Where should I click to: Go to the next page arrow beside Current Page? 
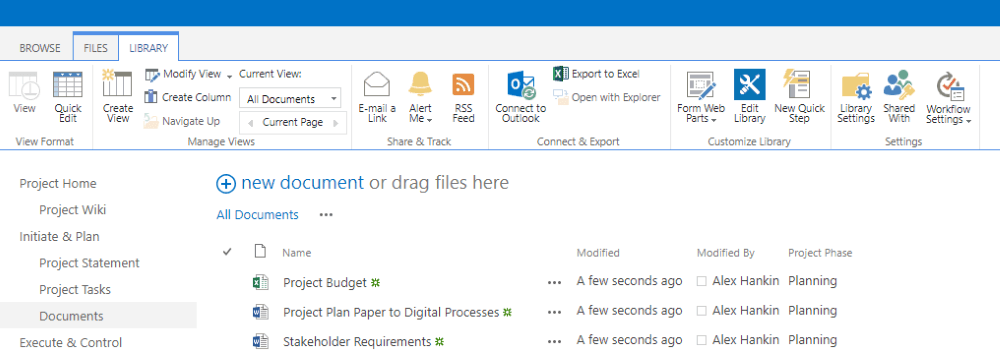(x=335, y=122)
